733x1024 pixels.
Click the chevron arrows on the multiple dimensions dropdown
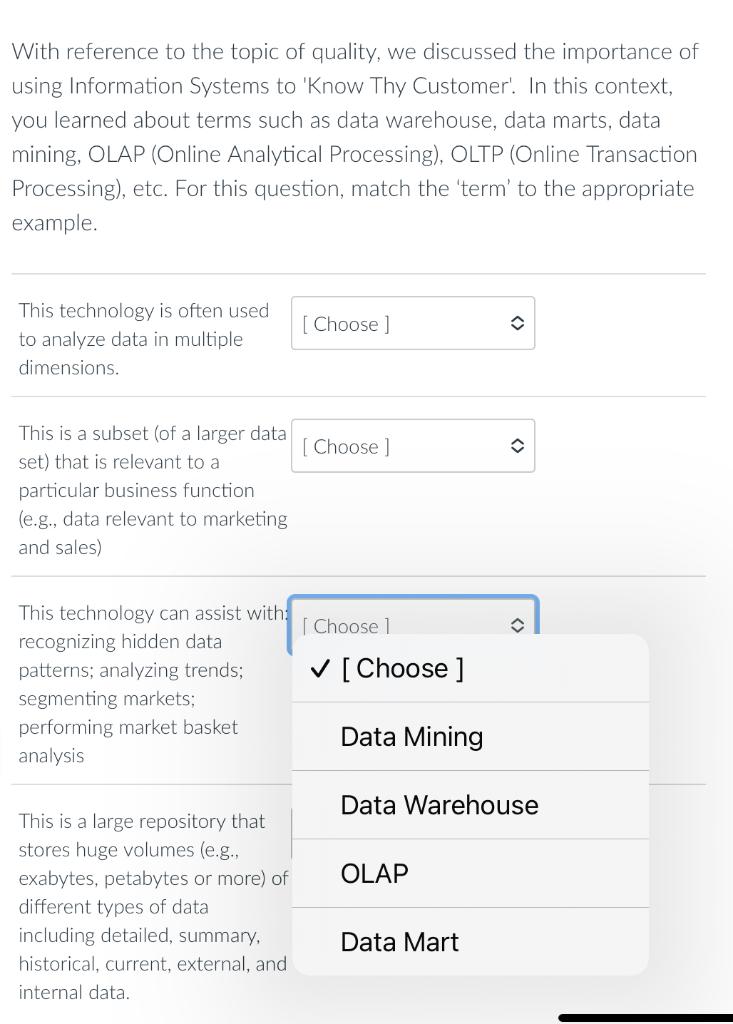(516, 323)
